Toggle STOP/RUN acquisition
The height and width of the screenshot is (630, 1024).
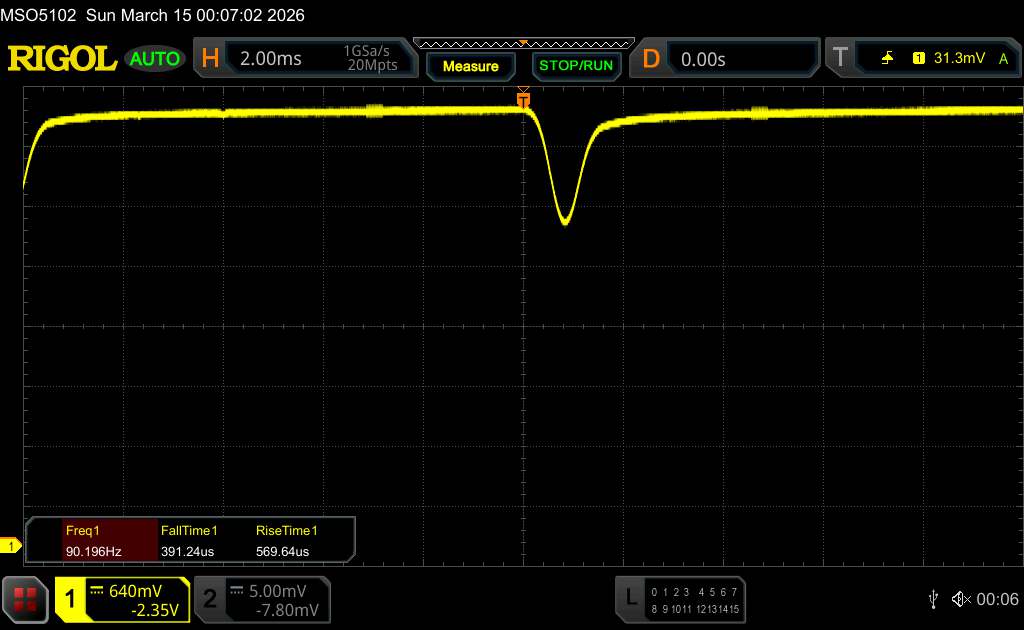[x=575, y=66]
